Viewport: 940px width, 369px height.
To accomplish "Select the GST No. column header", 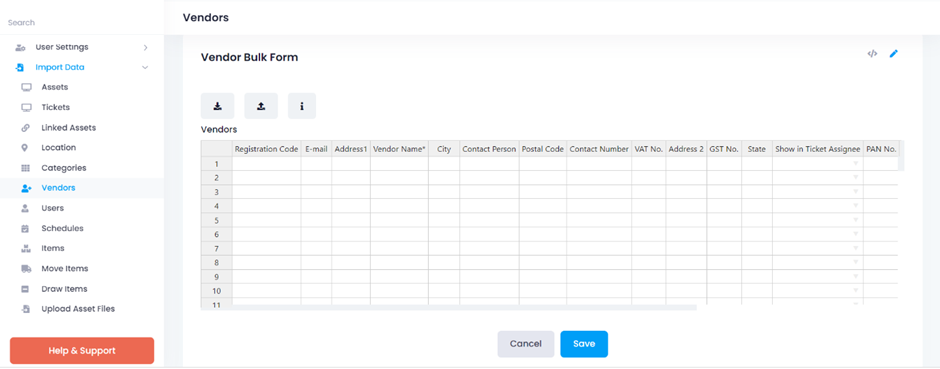I will (724, 149).
